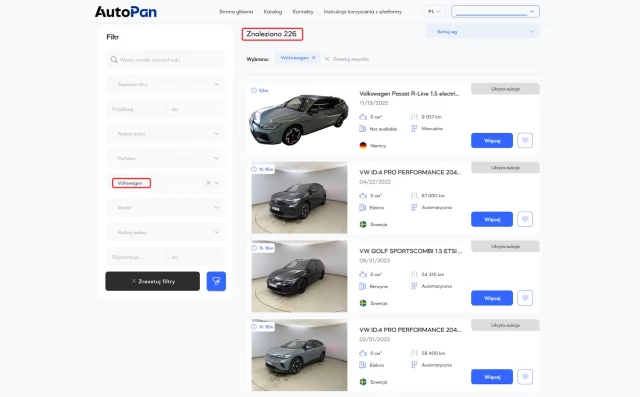Favorite the ID.4 with 67 000 km

point(525,219)
